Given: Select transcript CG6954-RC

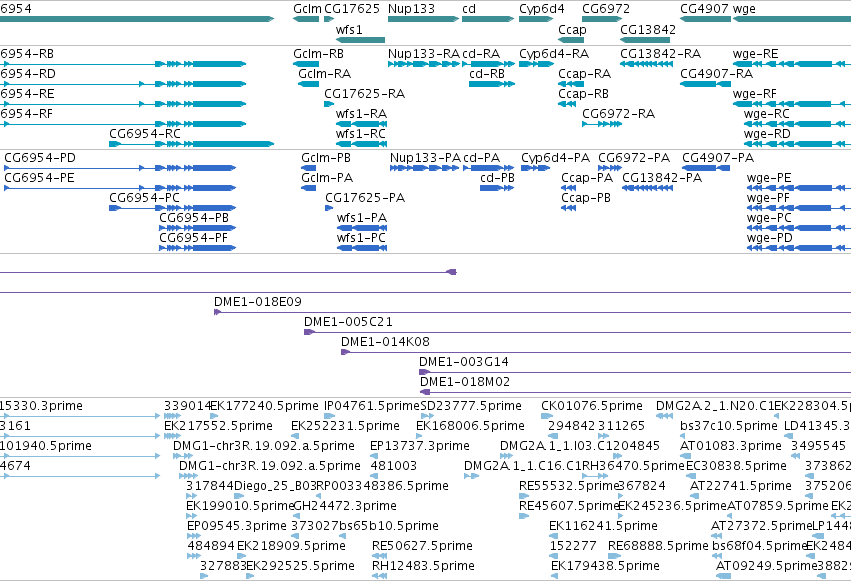Looking at the screenshot, I should (x=145, y=133).
